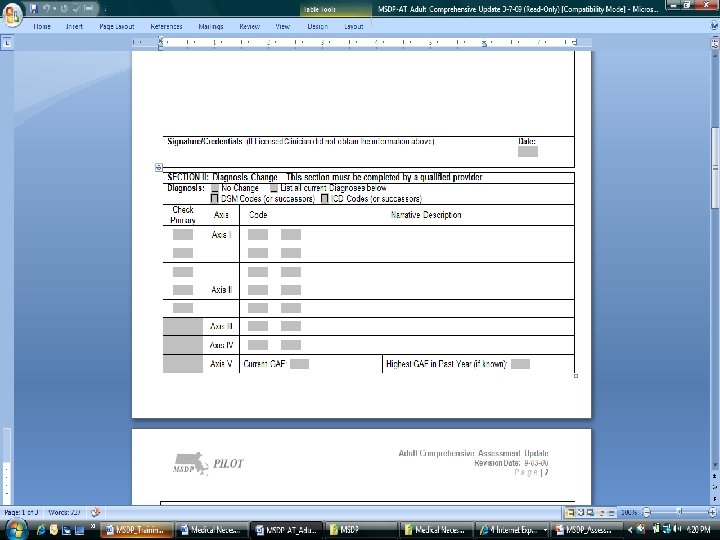Click the vertical scrollbar thumb
The image size is (720, 540).
pos(715,167)
